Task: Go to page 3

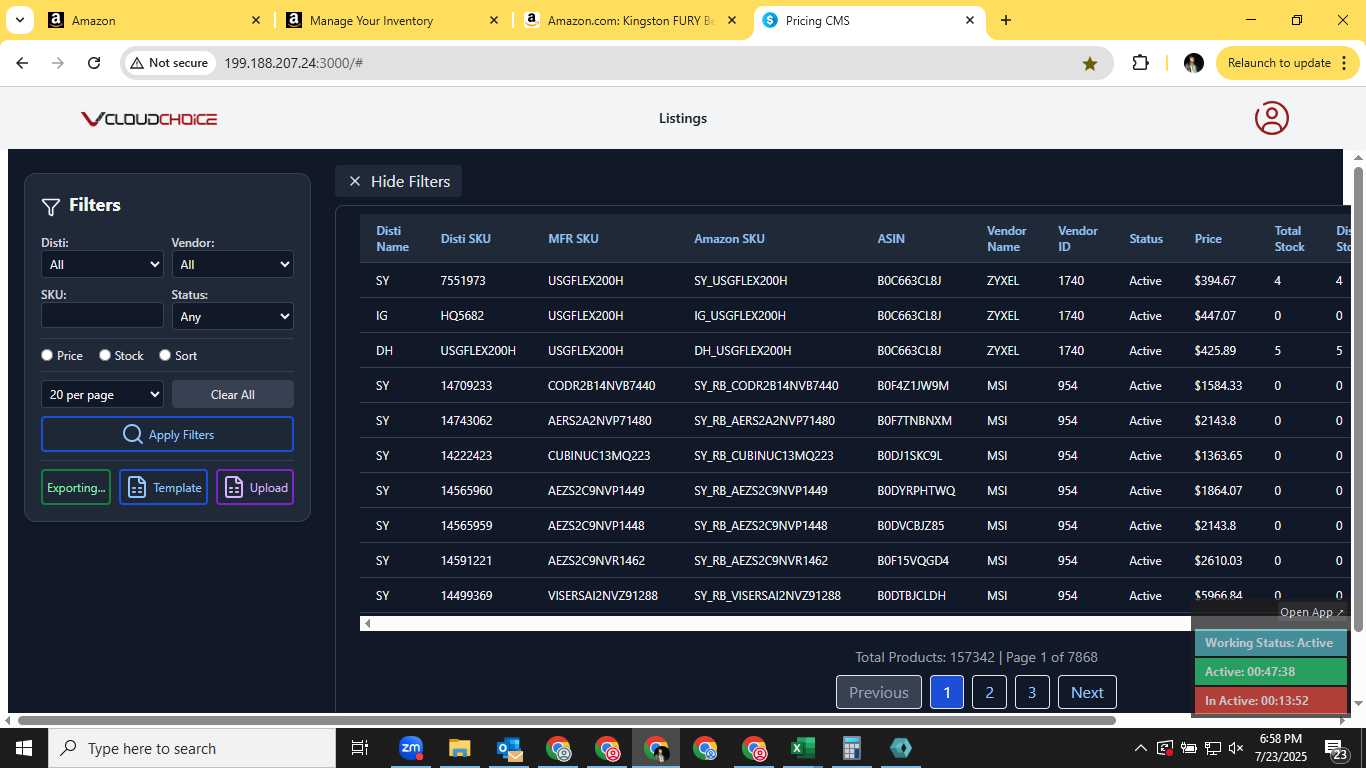Action: click(1032, 692)
